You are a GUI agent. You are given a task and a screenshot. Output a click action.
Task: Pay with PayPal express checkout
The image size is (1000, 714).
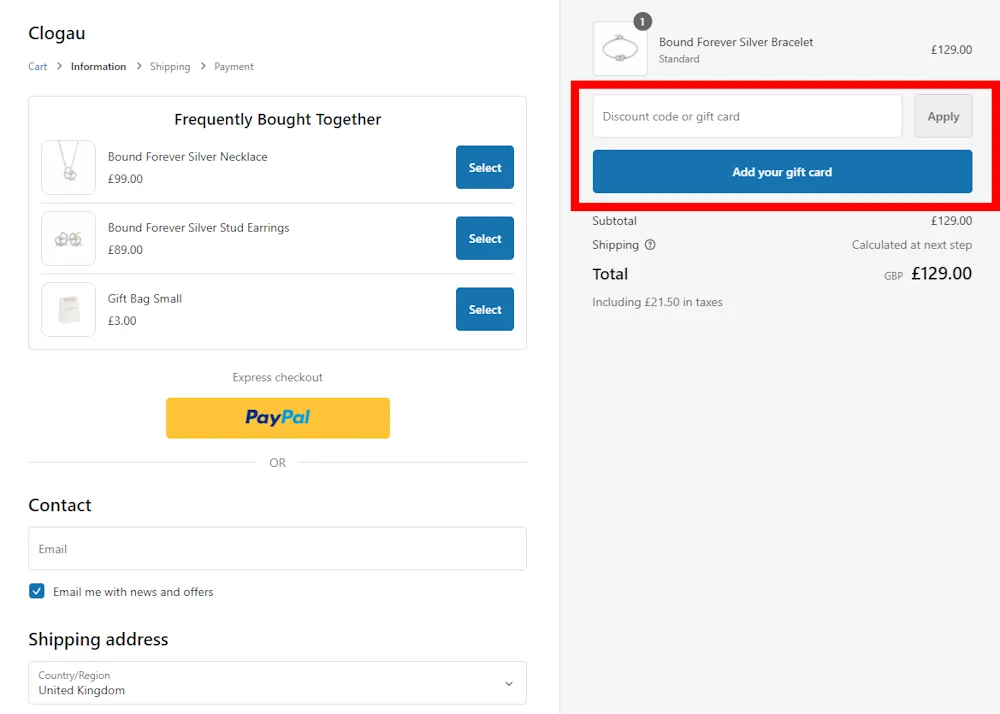[278, 418]
